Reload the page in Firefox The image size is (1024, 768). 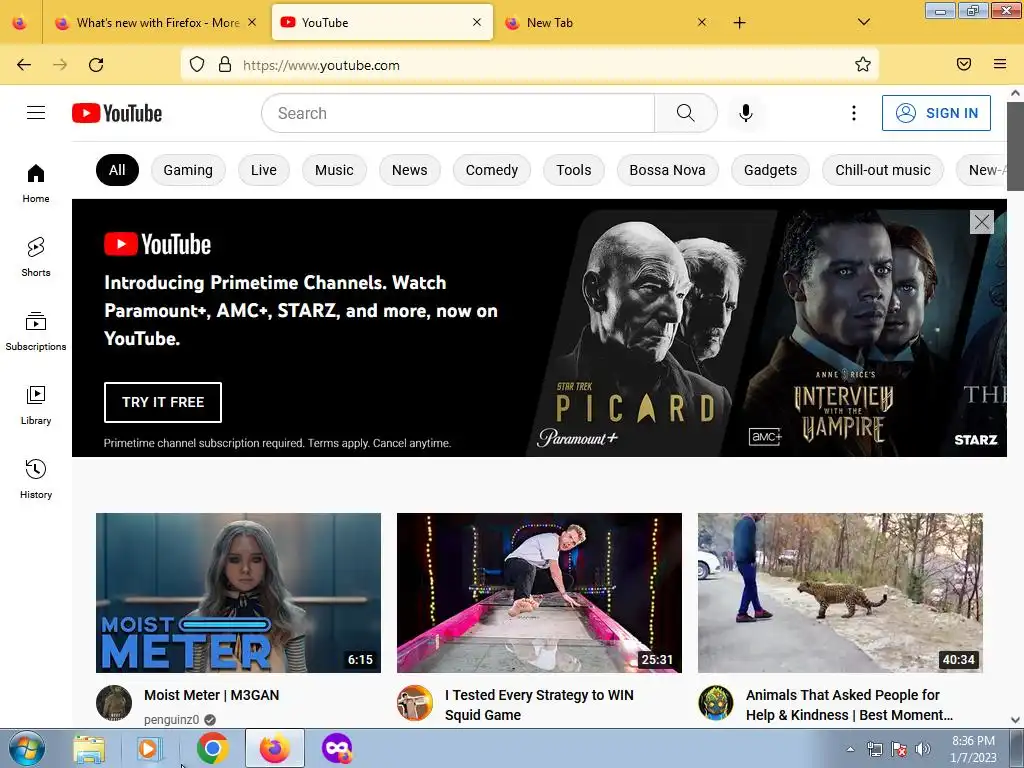[x=96, y=65]
